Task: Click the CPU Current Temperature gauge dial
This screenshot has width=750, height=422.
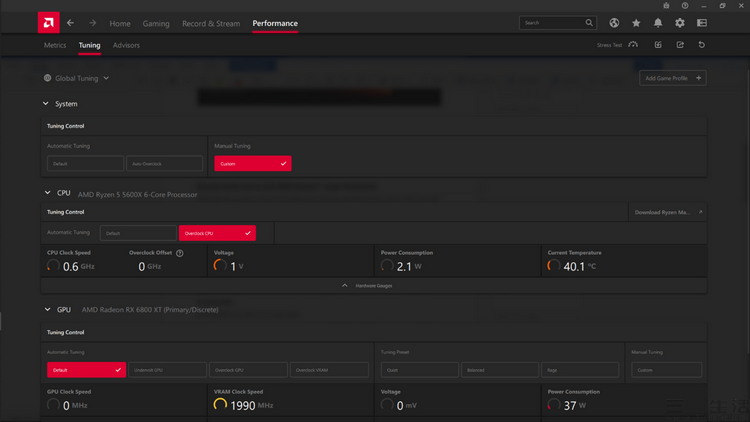Action: click(553, 265)
